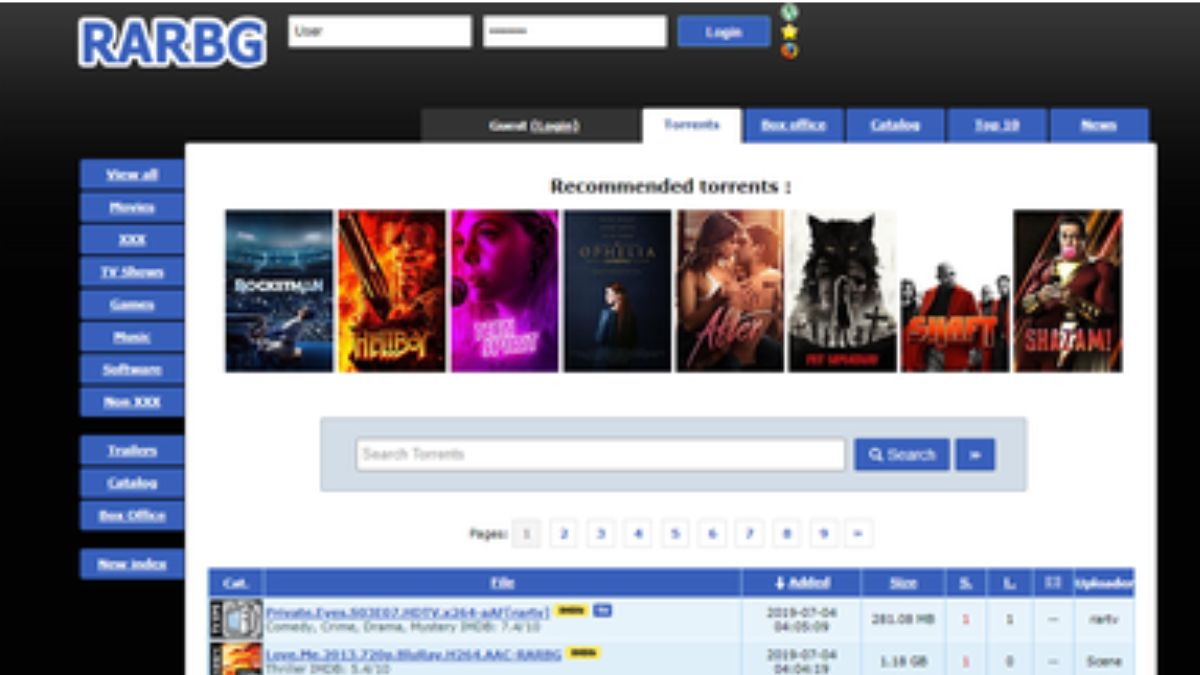This screenshot has height=675, width=1200.
Task: Open the After poster
Action: point(730,291)
